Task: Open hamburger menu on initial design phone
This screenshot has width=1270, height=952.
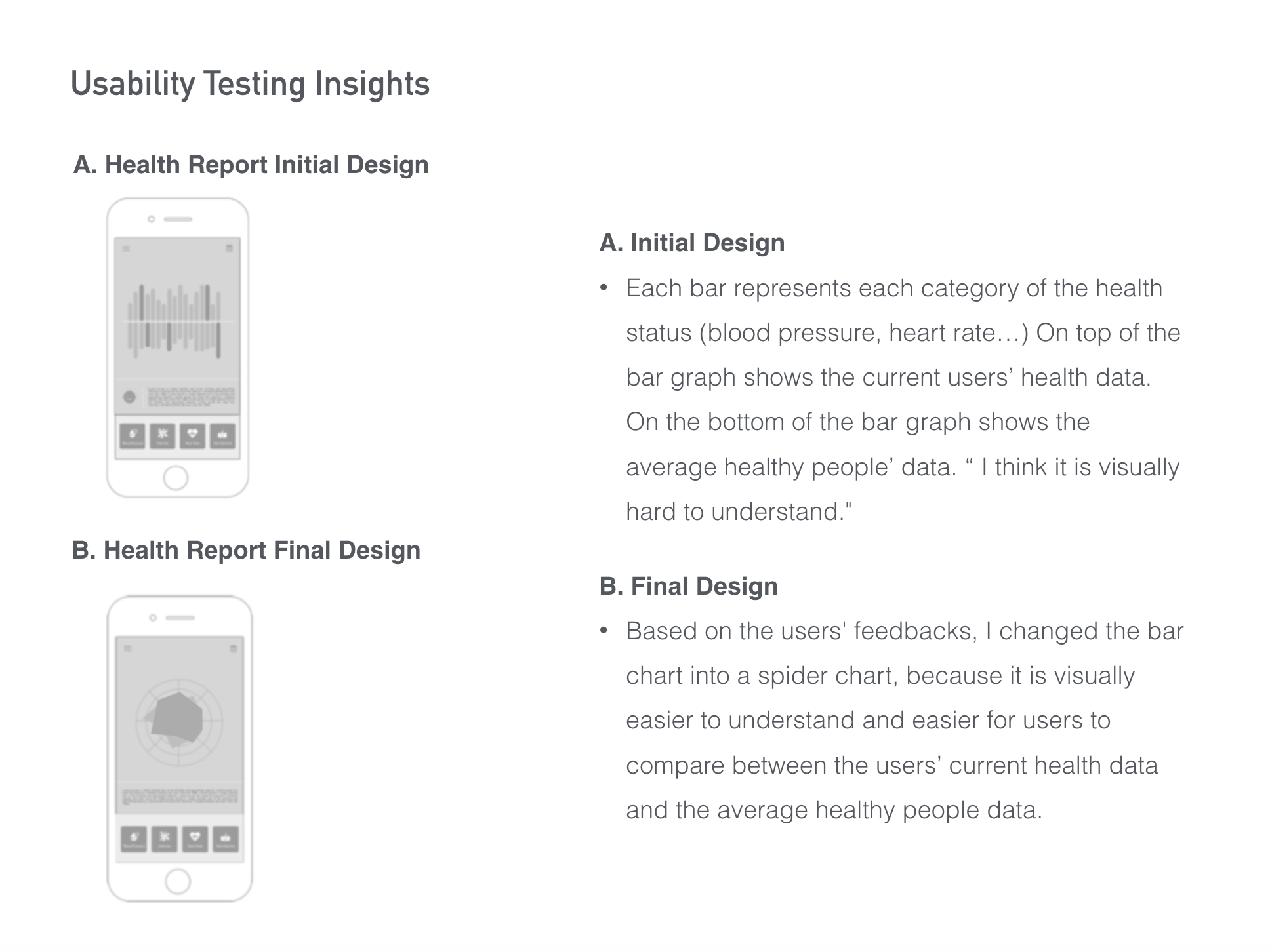Action: point(127,248)
